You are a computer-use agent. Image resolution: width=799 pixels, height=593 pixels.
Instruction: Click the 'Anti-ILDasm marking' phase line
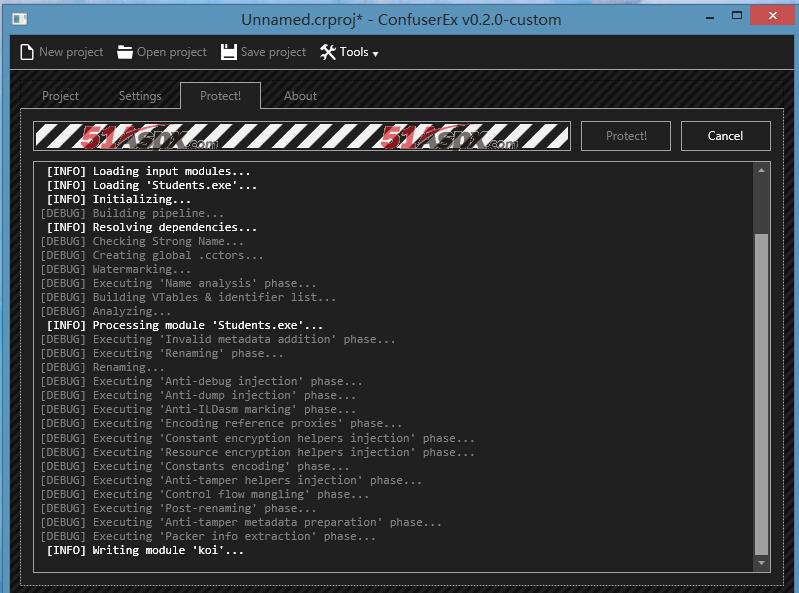(x=198, y=409)
